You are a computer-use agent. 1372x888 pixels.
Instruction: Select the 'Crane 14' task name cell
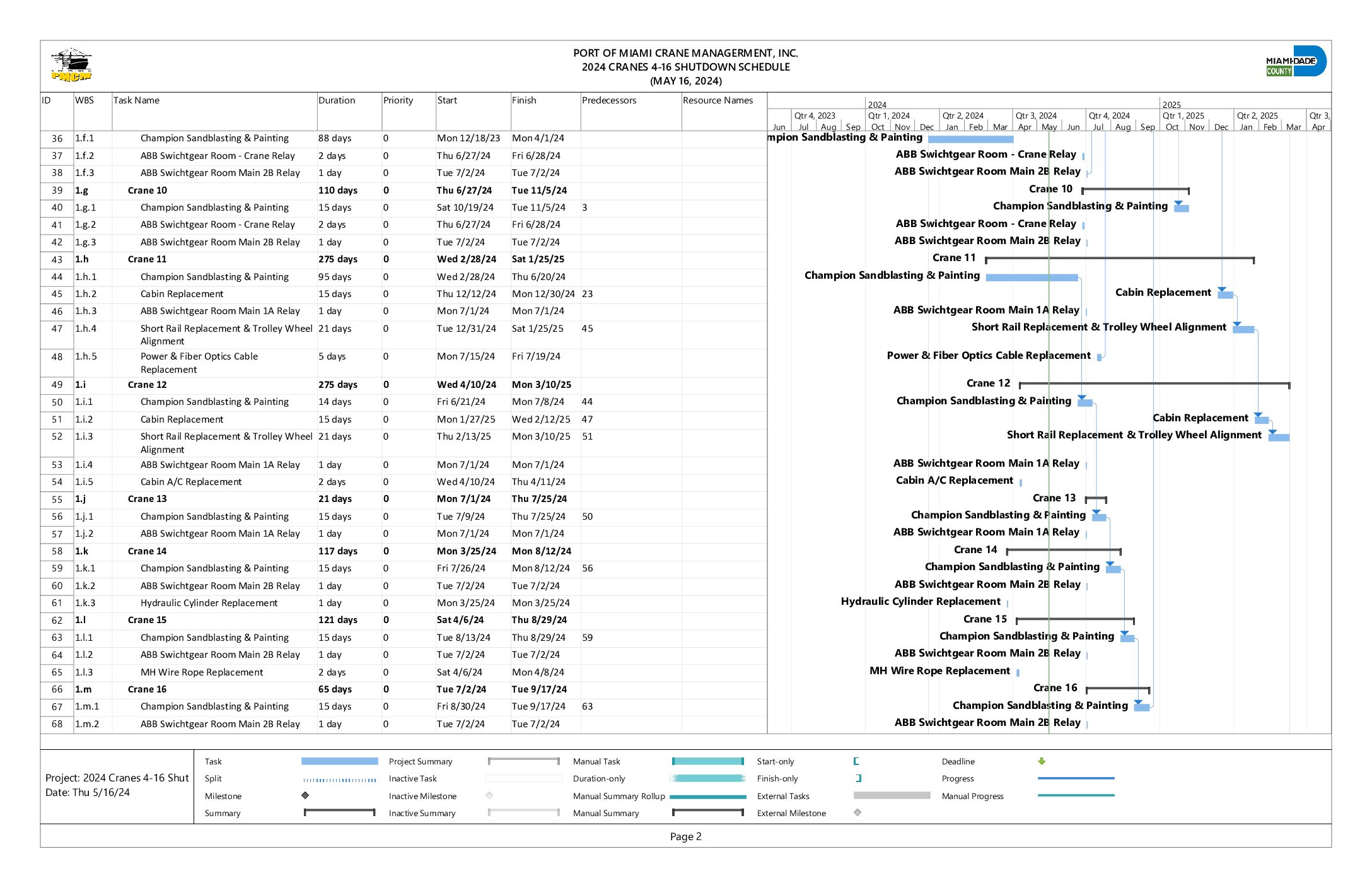214,551
